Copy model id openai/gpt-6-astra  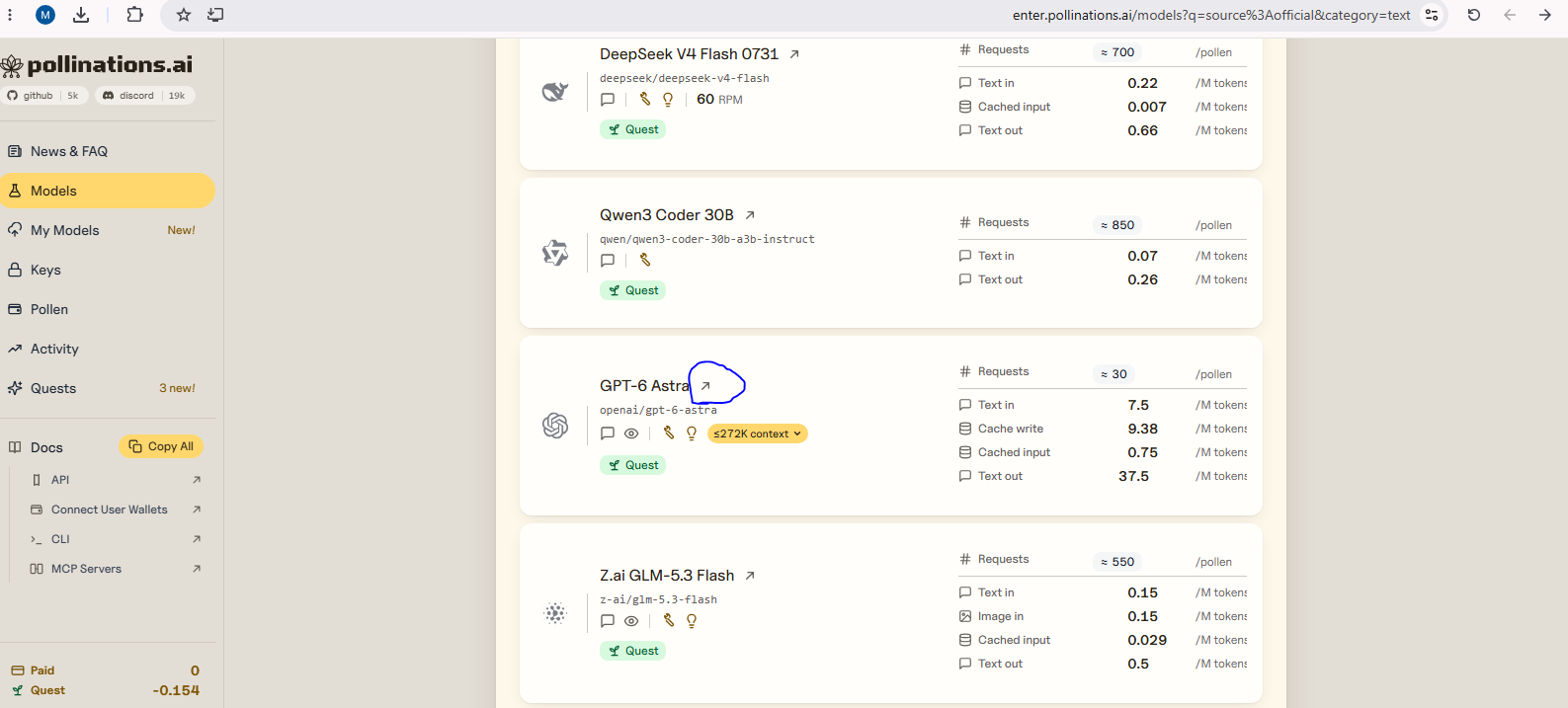[x=659, y=410]
